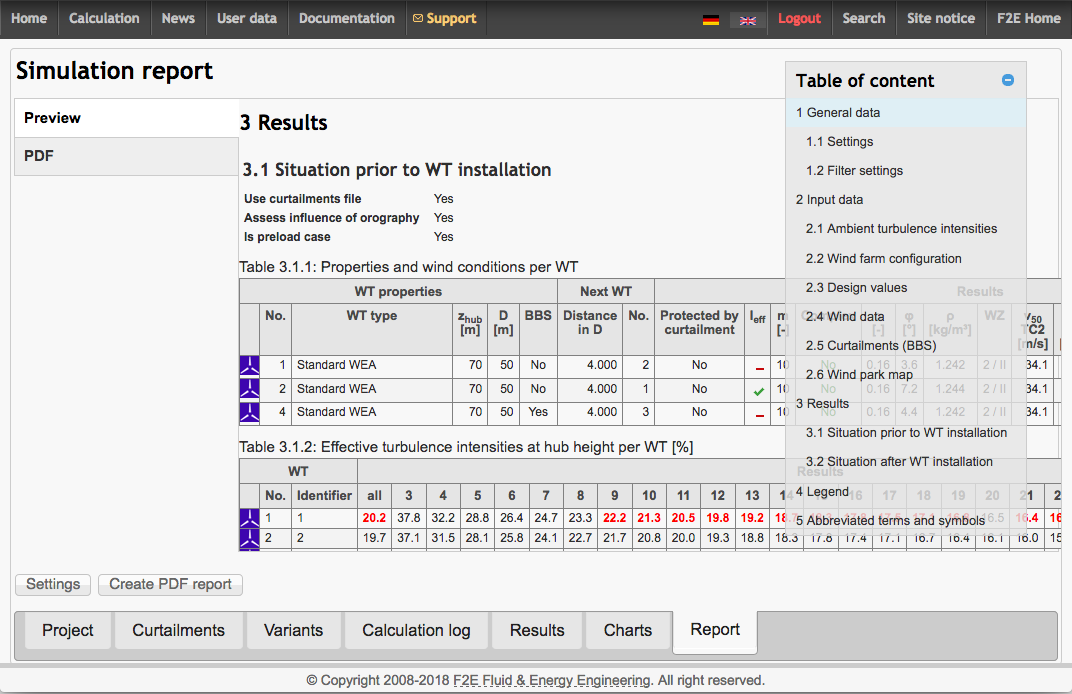
Task: Click the turbine icon beside WT row 1
Action: pyautogui.click(x=249, y=364)
